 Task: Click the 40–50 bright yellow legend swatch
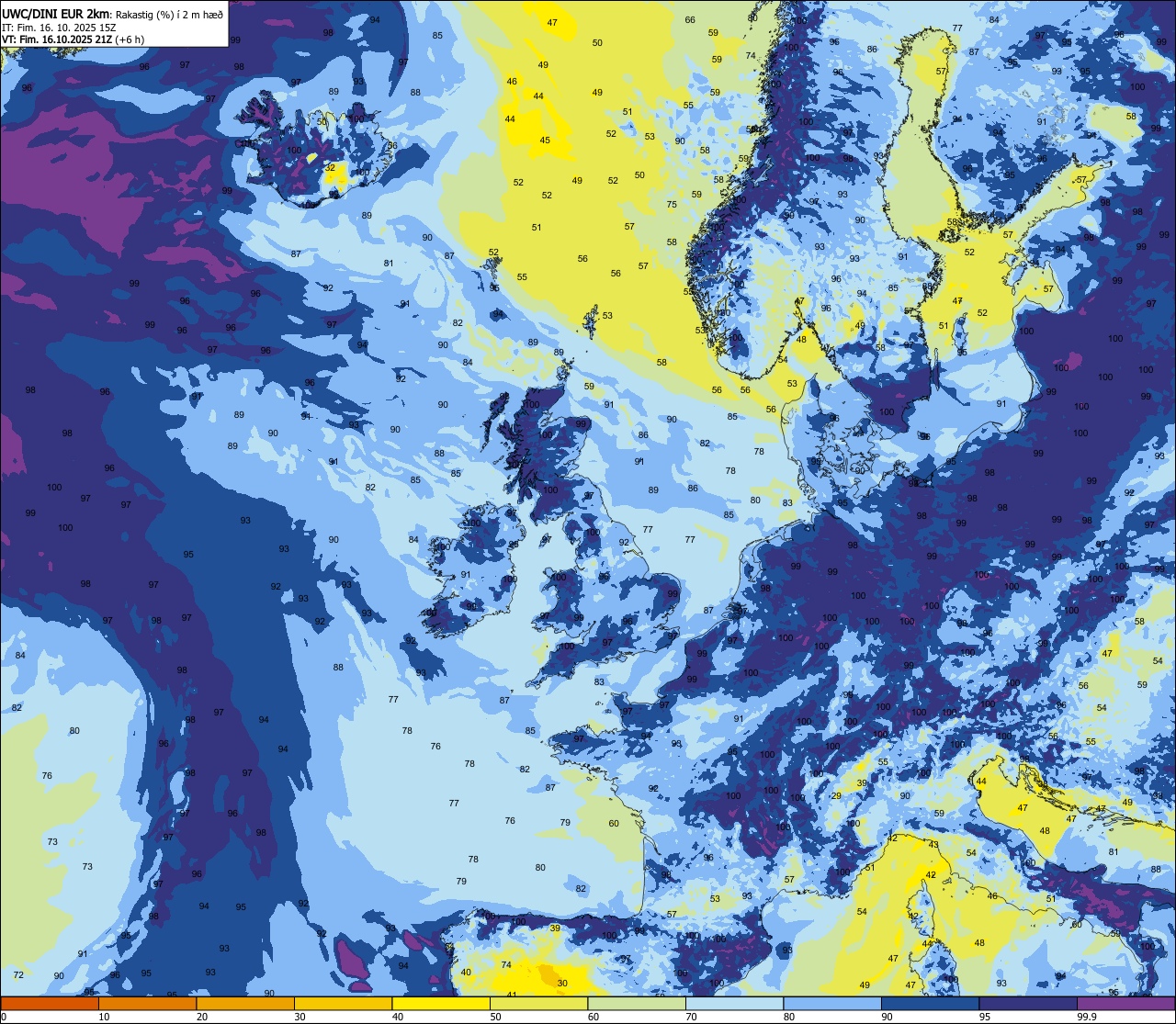click(x=441, y=1004)
